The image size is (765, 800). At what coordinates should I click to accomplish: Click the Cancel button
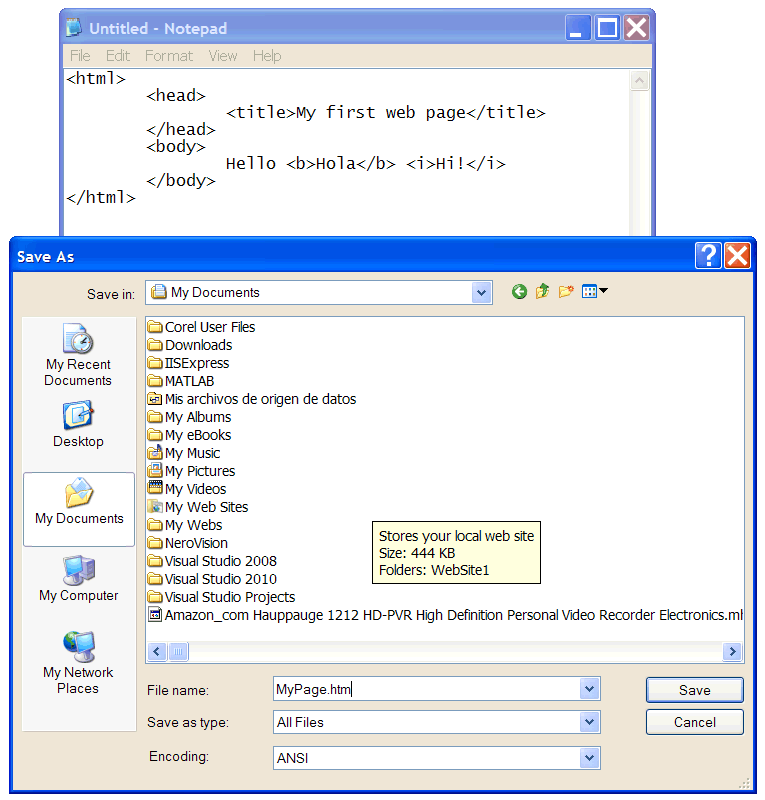tap(695, 722)
